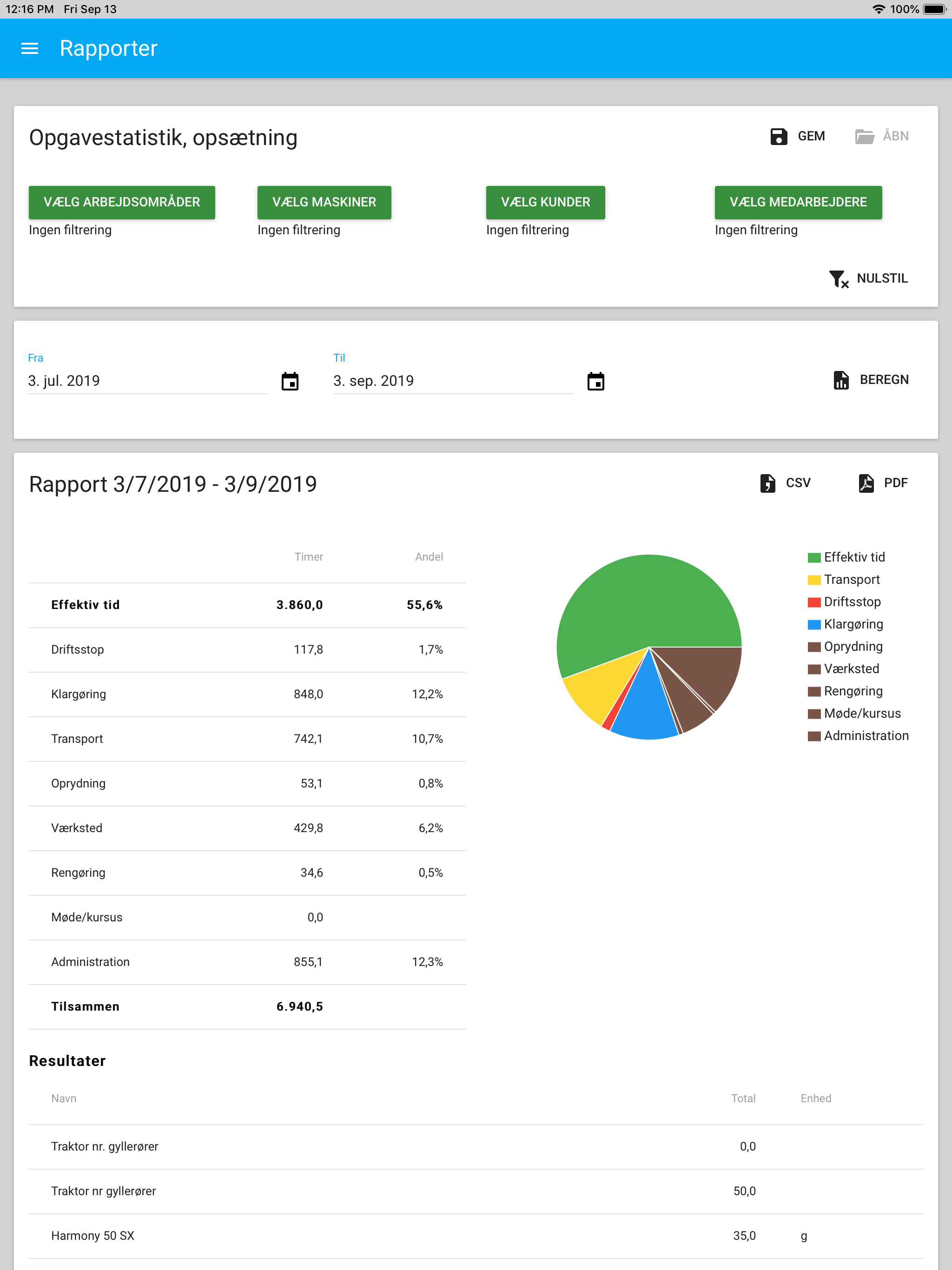Select the Administration table row
This screenshot has height=1270, width=952.
(x=247, y=962)
